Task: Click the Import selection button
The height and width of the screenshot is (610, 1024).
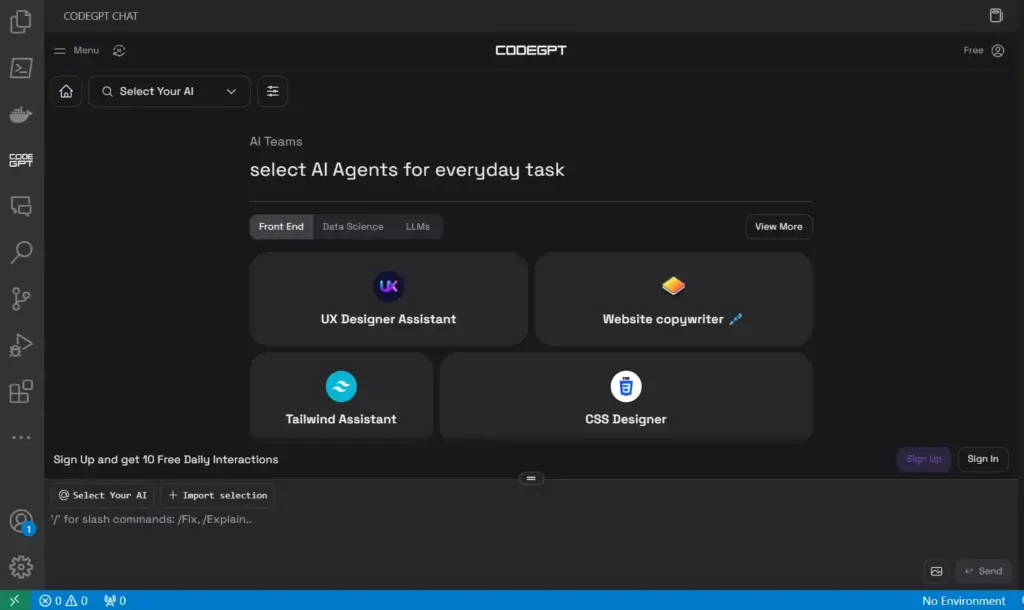Action: click(x=217, y=495)
